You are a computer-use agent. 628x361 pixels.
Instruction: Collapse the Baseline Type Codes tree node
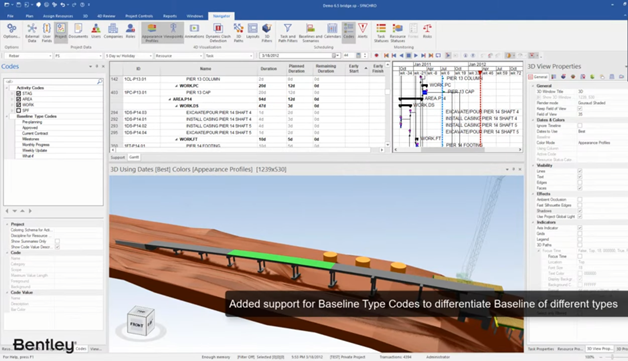[x=7, y=116]
